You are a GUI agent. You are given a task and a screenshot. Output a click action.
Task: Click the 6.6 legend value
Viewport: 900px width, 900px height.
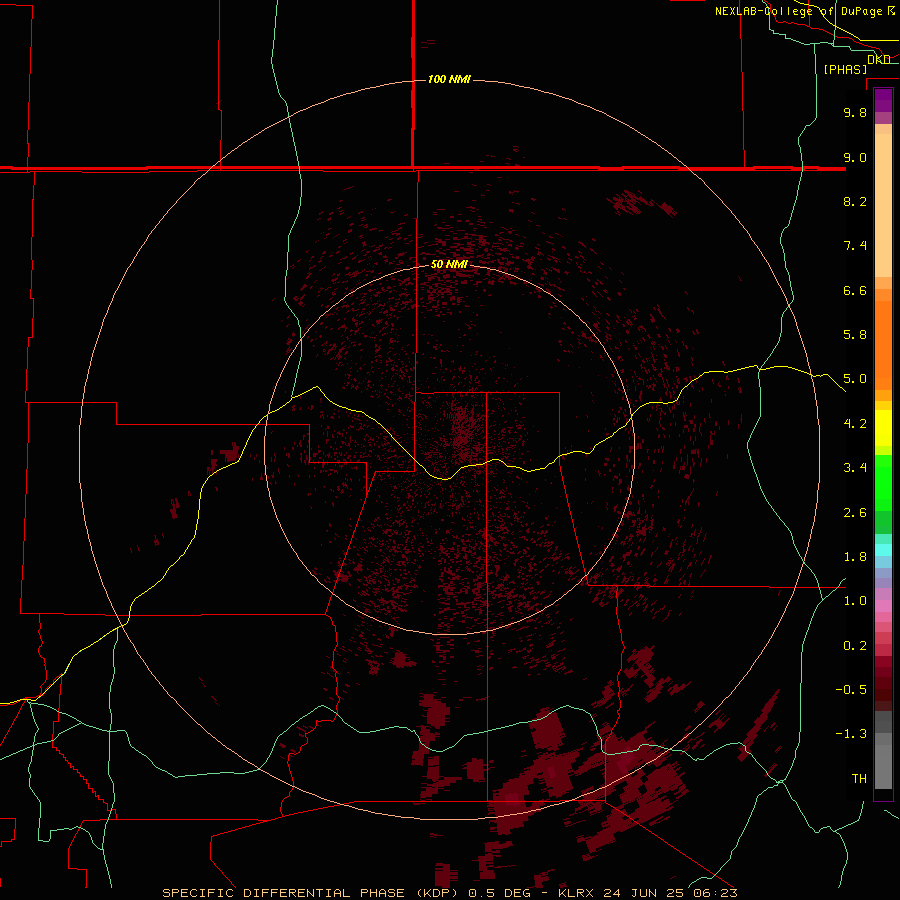tap(855, 290)
